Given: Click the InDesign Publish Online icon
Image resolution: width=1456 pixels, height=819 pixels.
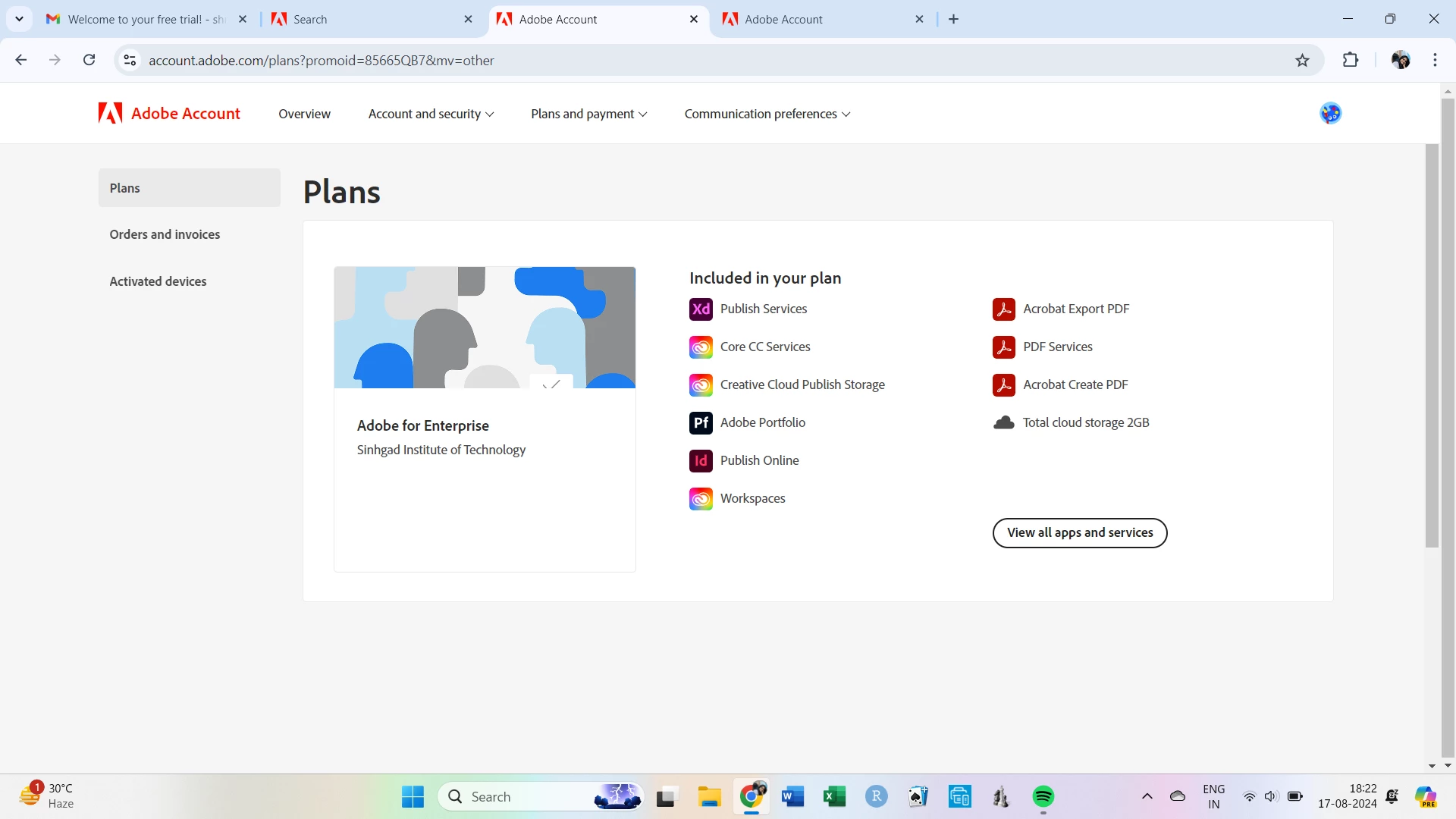Looking at the screenshot, I should point(701,461).
